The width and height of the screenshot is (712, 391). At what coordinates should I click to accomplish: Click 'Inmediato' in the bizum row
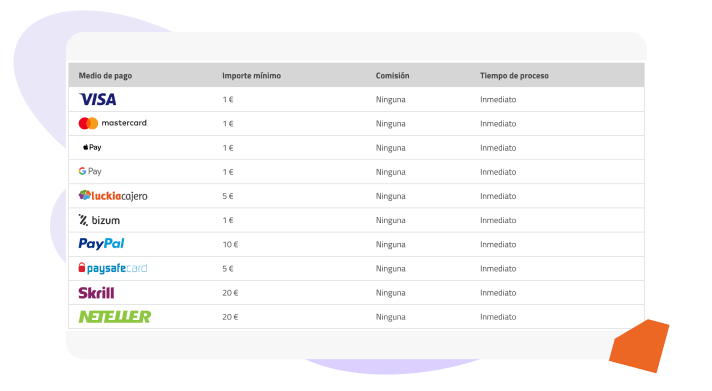pyautogui.click(x=498, y=220)
